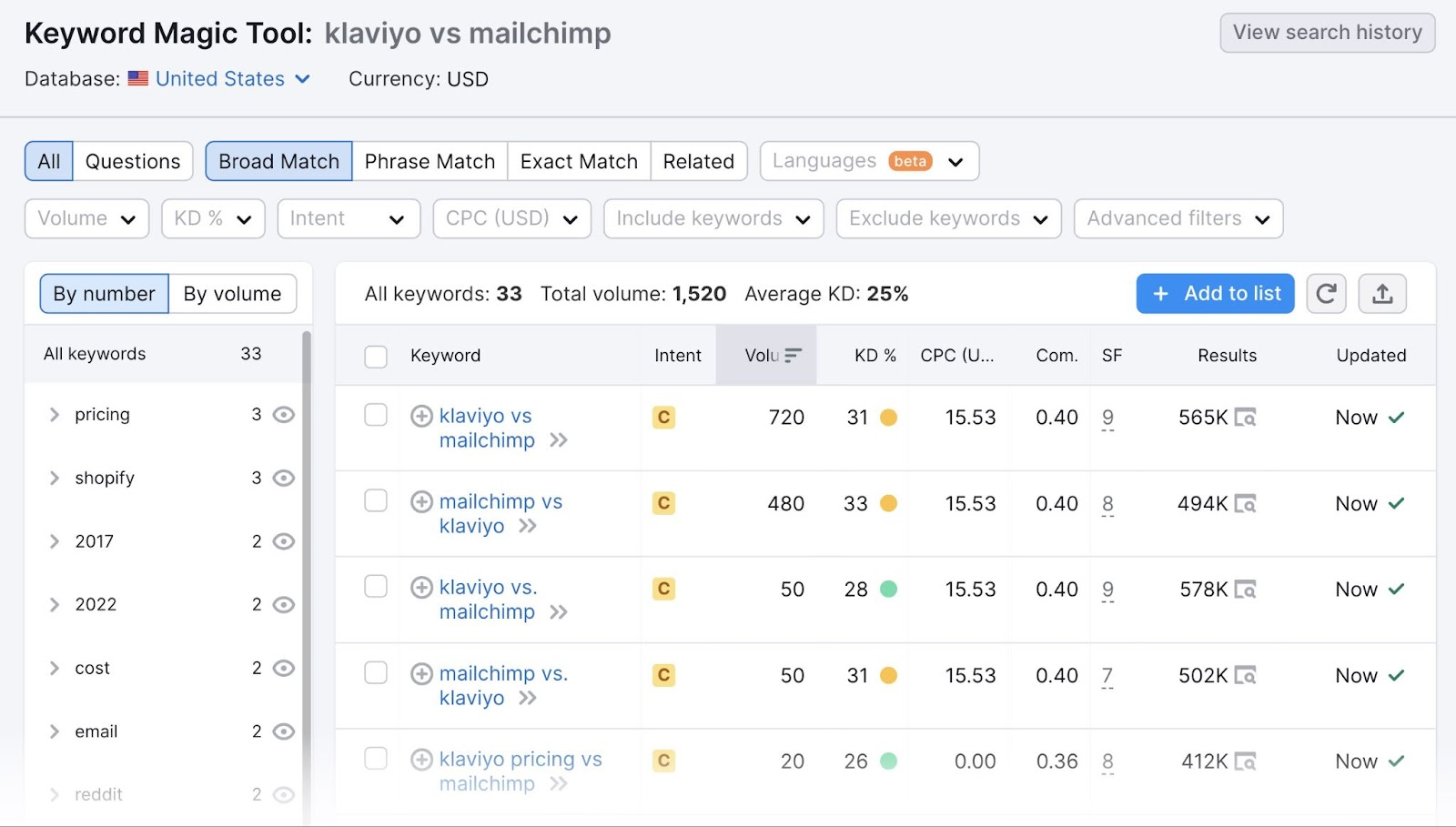
Task: Click the plus icon beside klaviyo pricing vs mailchimp
Action: 421,759
